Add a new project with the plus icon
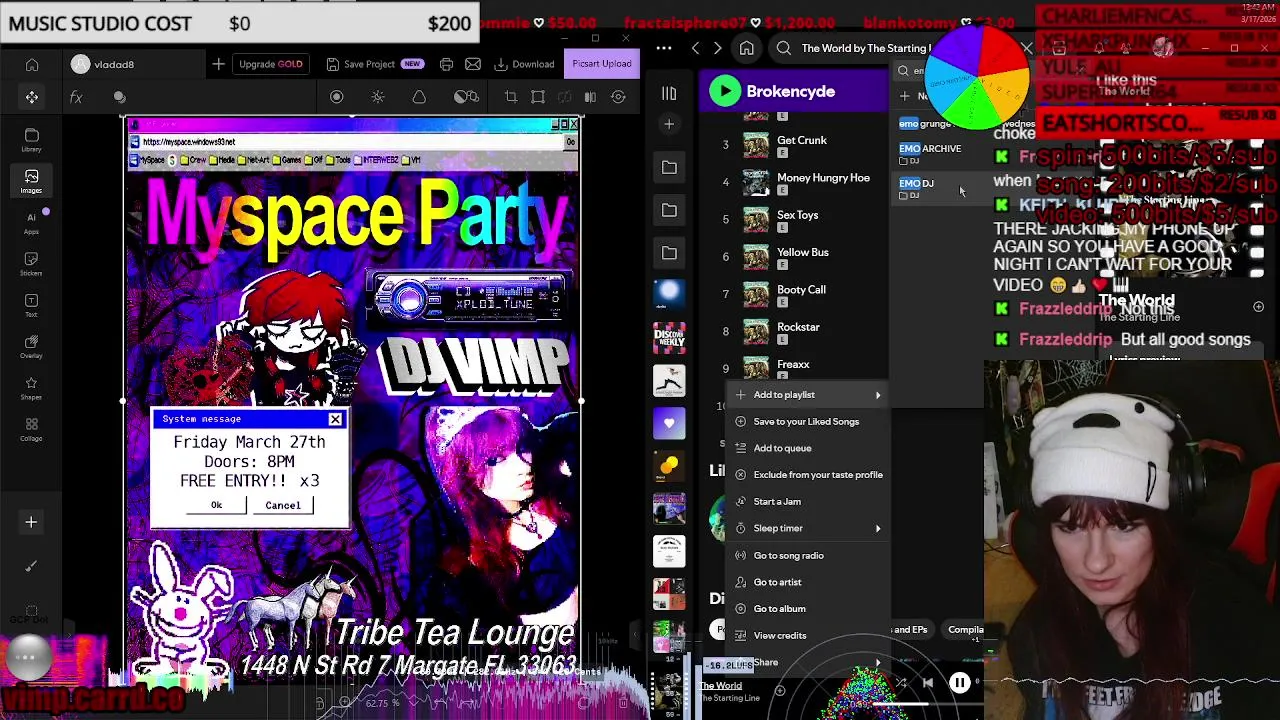 pyautogui.click(x=218, y=64)
